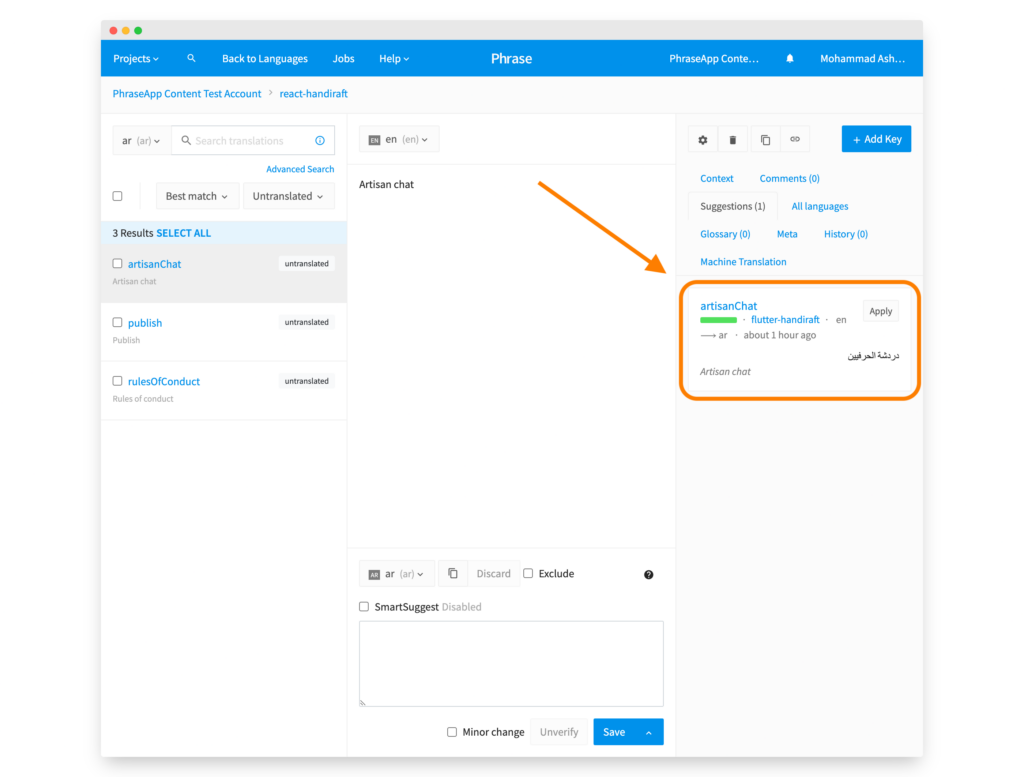
Task: Copy source text icon beside Discard
Action: [453, 574]
